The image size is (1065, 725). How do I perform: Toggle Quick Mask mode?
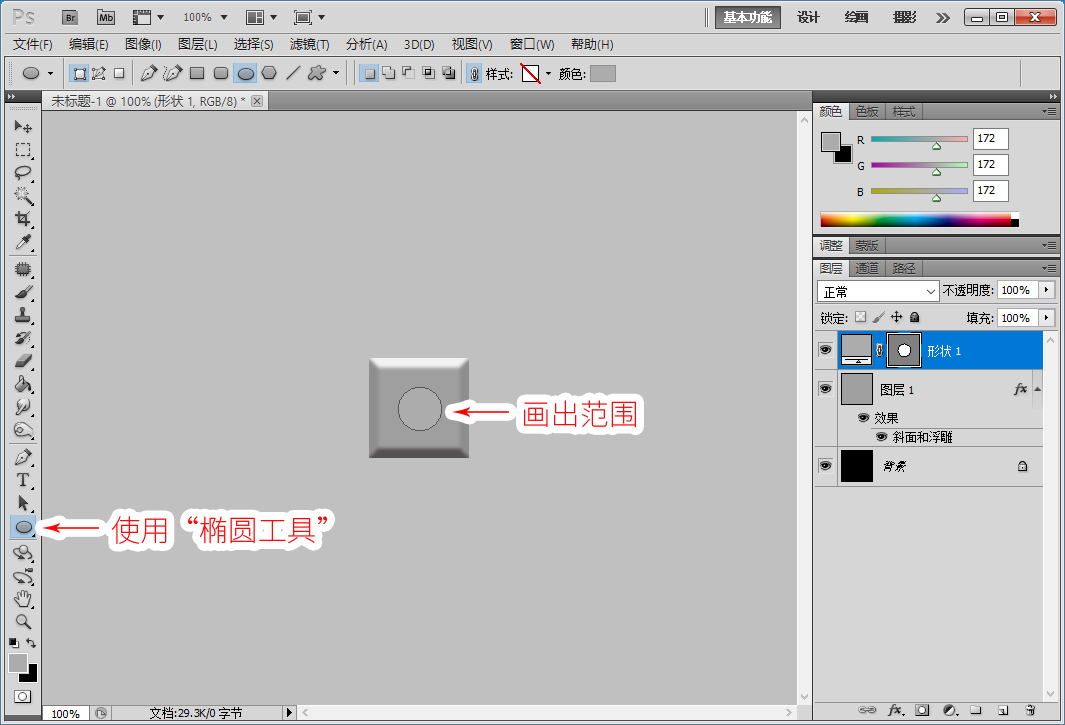(22, 696)
